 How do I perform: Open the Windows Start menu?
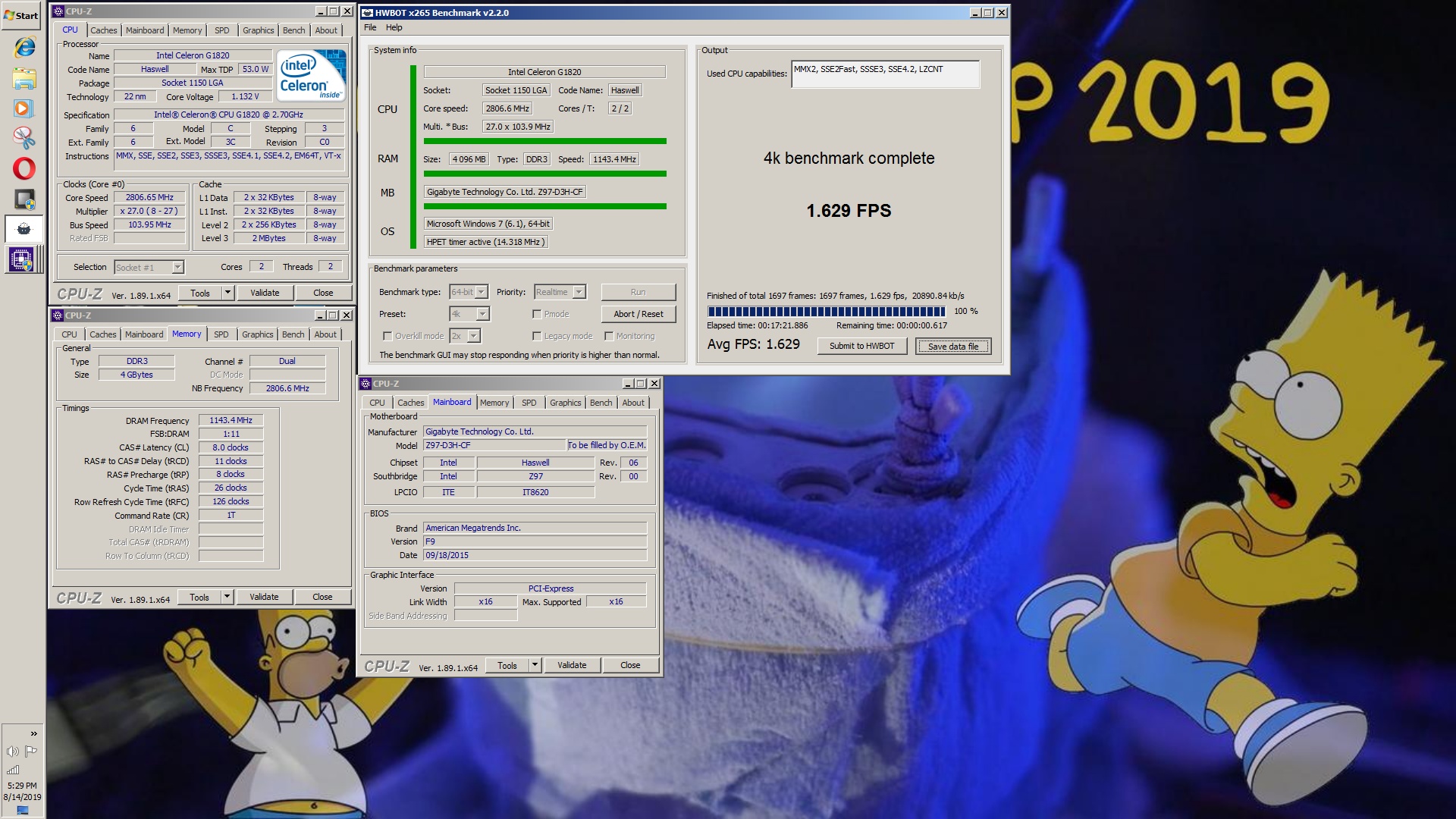21,15
